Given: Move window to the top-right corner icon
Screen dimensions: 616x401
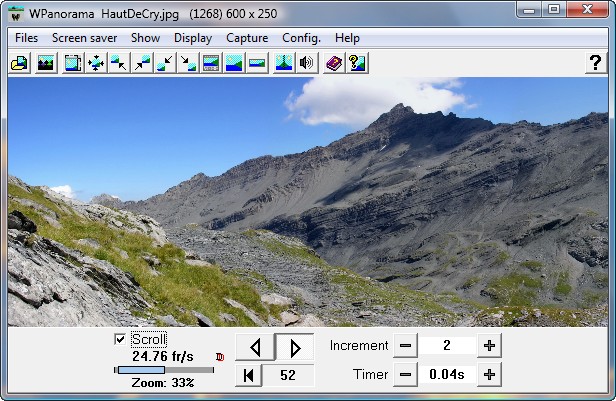Looking at the screenshot, I should coord(142,63).
